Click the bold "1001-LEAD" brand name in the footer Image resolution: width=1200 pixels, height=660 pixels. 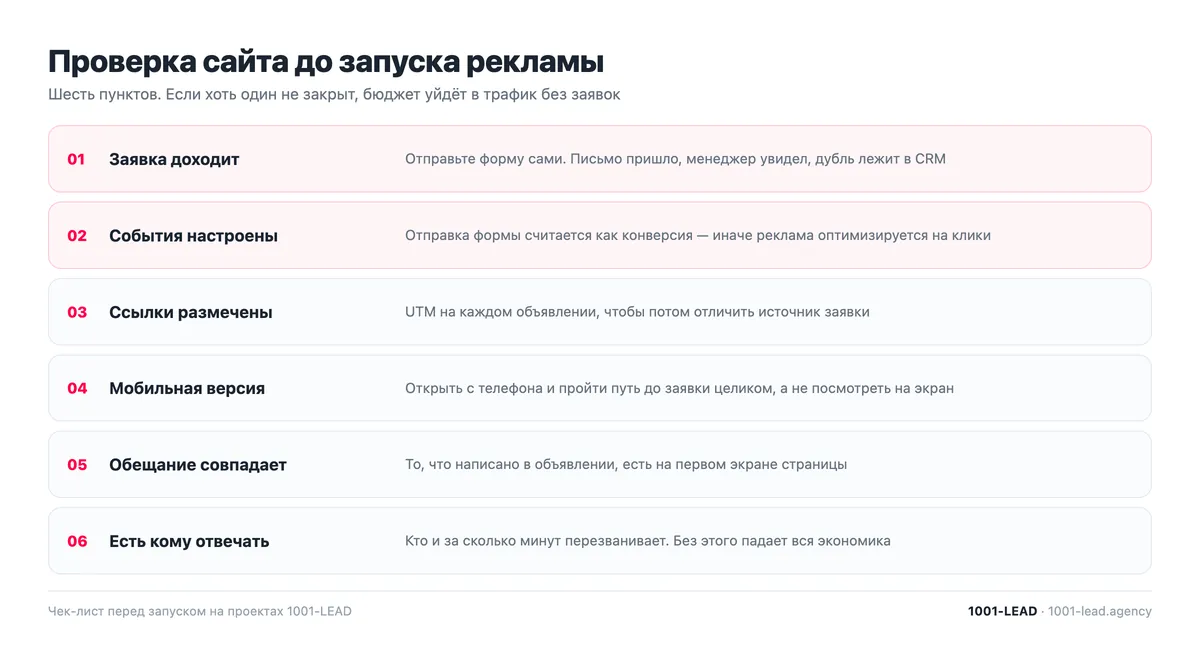(x=1002, y=611)
